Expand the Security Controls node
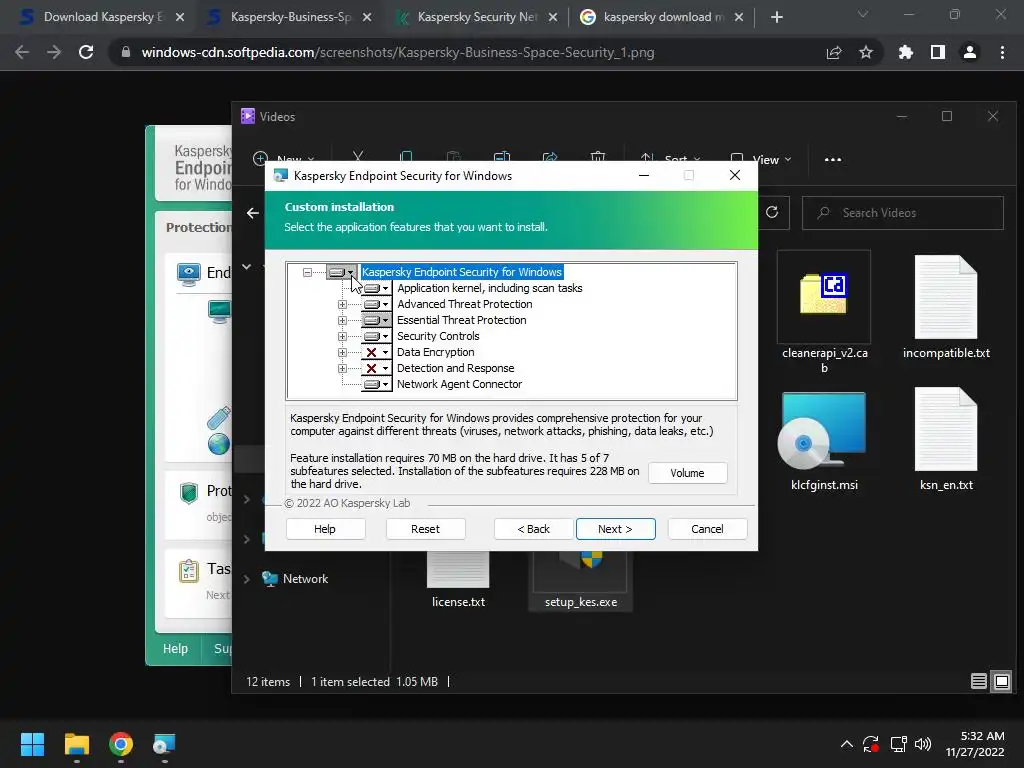Screen dimensions: 1024x768 [x=342, y=336]
